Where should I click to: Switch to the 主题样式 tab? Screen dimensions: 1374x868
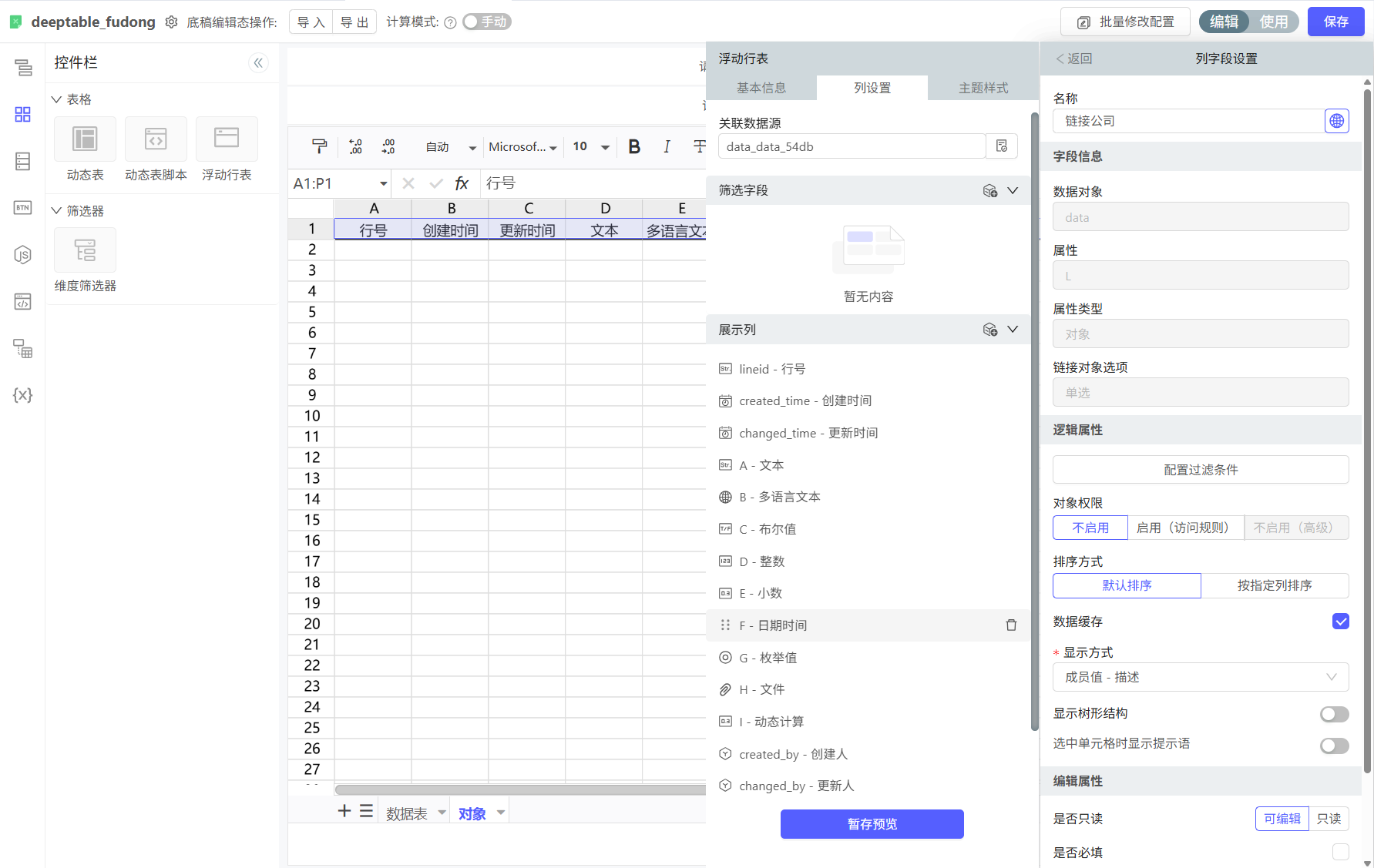(983, 88)
